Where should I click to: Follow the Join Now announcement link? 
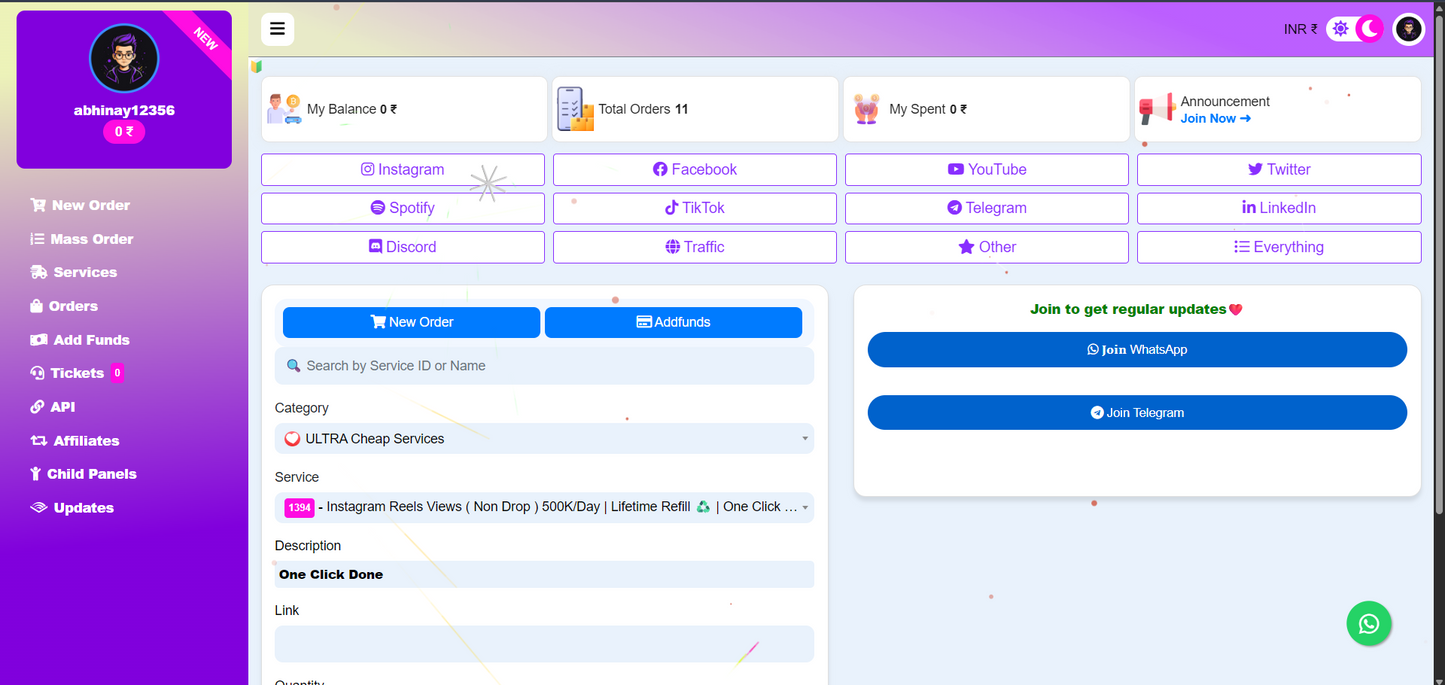coord(1215,118)
